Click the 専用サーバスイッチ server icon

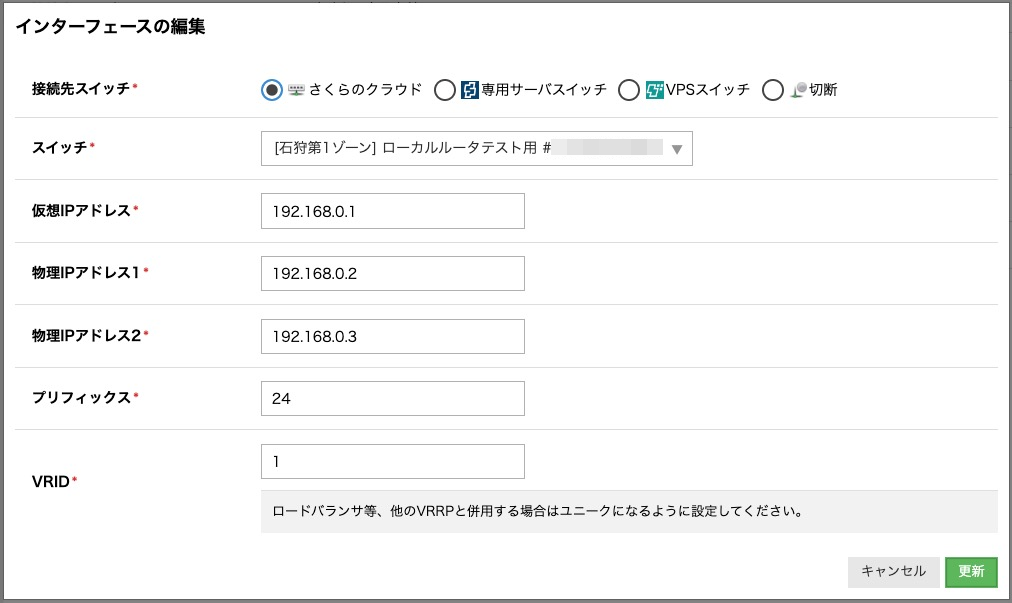coord(468,90)
